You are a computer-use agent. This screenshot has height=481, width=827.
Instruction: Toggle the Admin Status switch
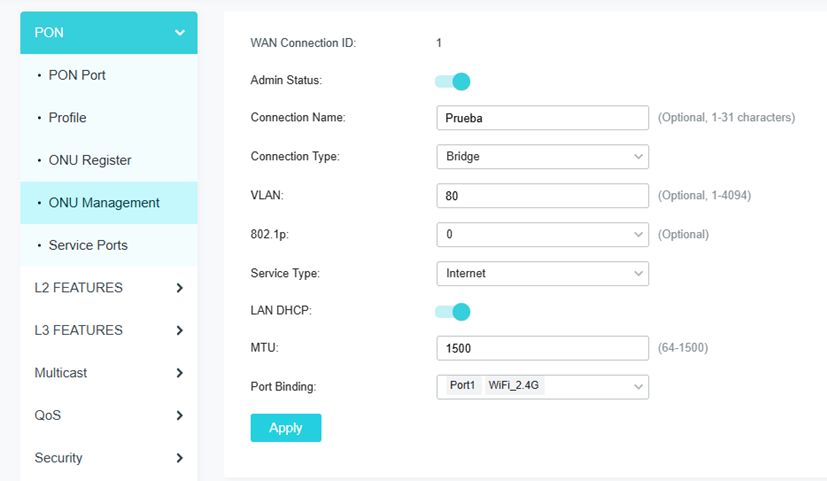(453, 82)
